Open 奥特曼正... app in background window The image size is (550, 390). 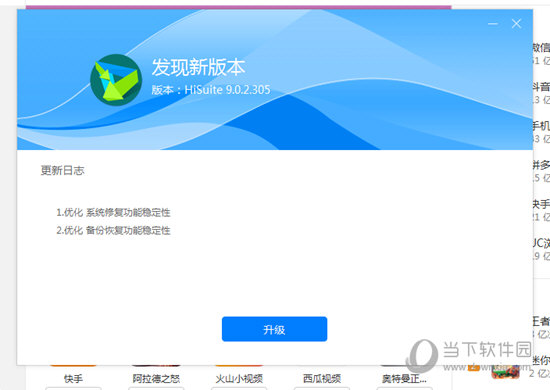pyautogui.click(x=404, y=378)
